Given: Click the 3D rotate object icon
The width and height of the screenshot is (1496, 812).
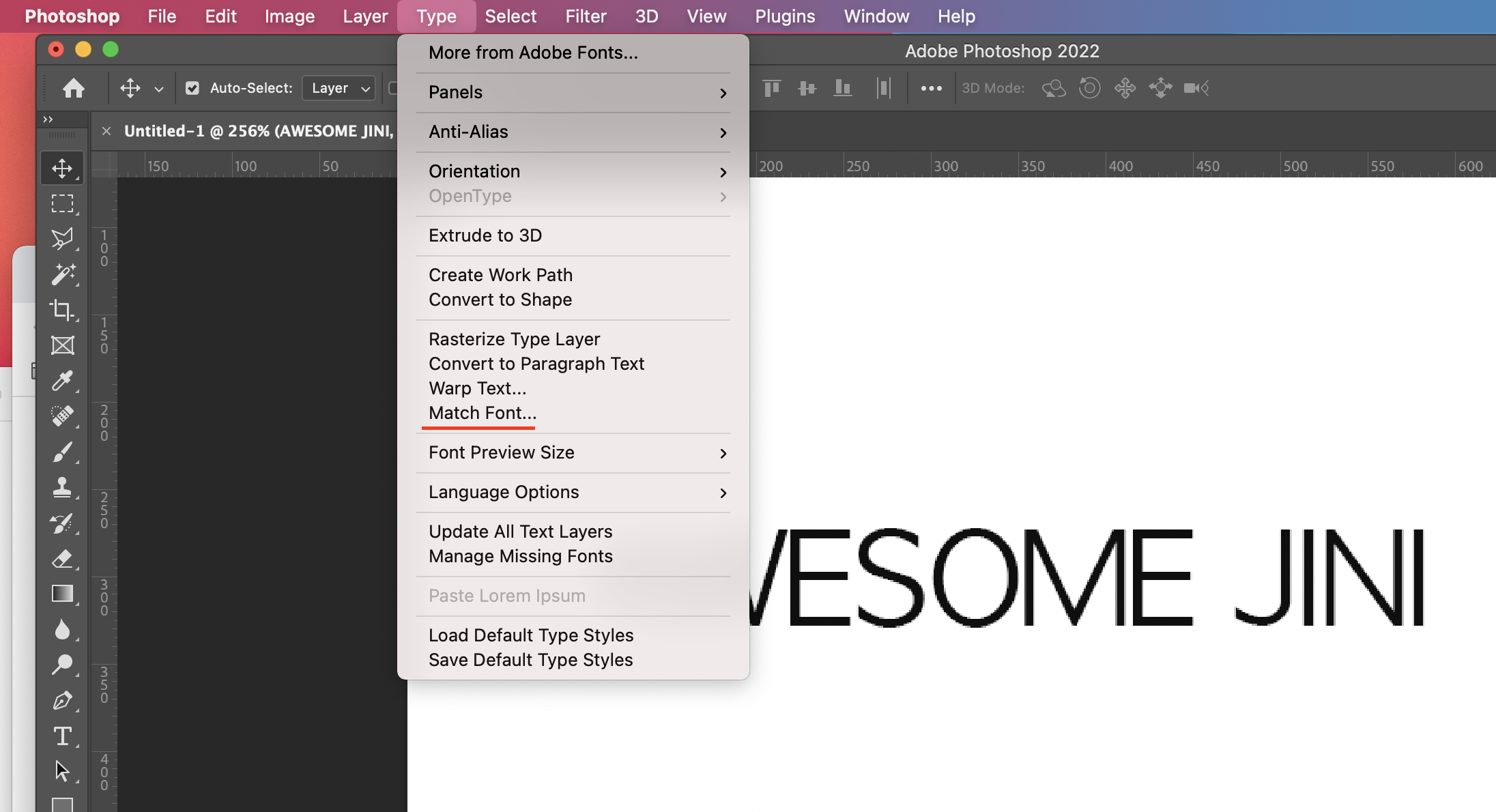Looking at the screenshot, I should tap(1054, 88).
